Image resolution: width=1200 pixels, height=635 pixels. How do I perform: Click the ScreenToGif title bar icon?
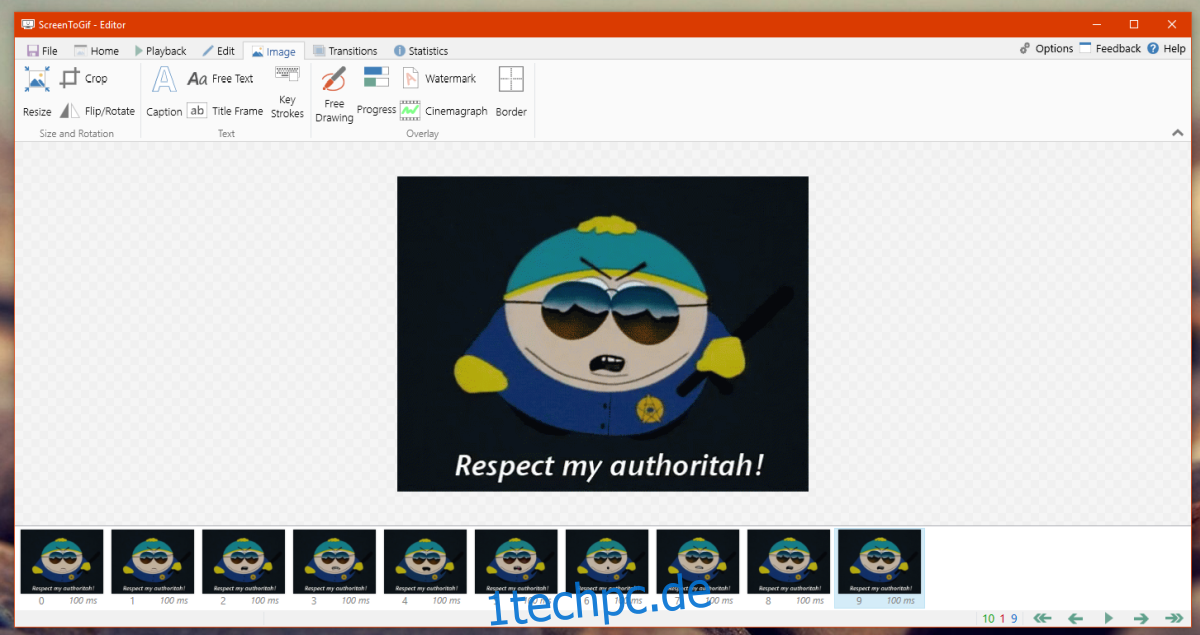(x=29, y=24)
